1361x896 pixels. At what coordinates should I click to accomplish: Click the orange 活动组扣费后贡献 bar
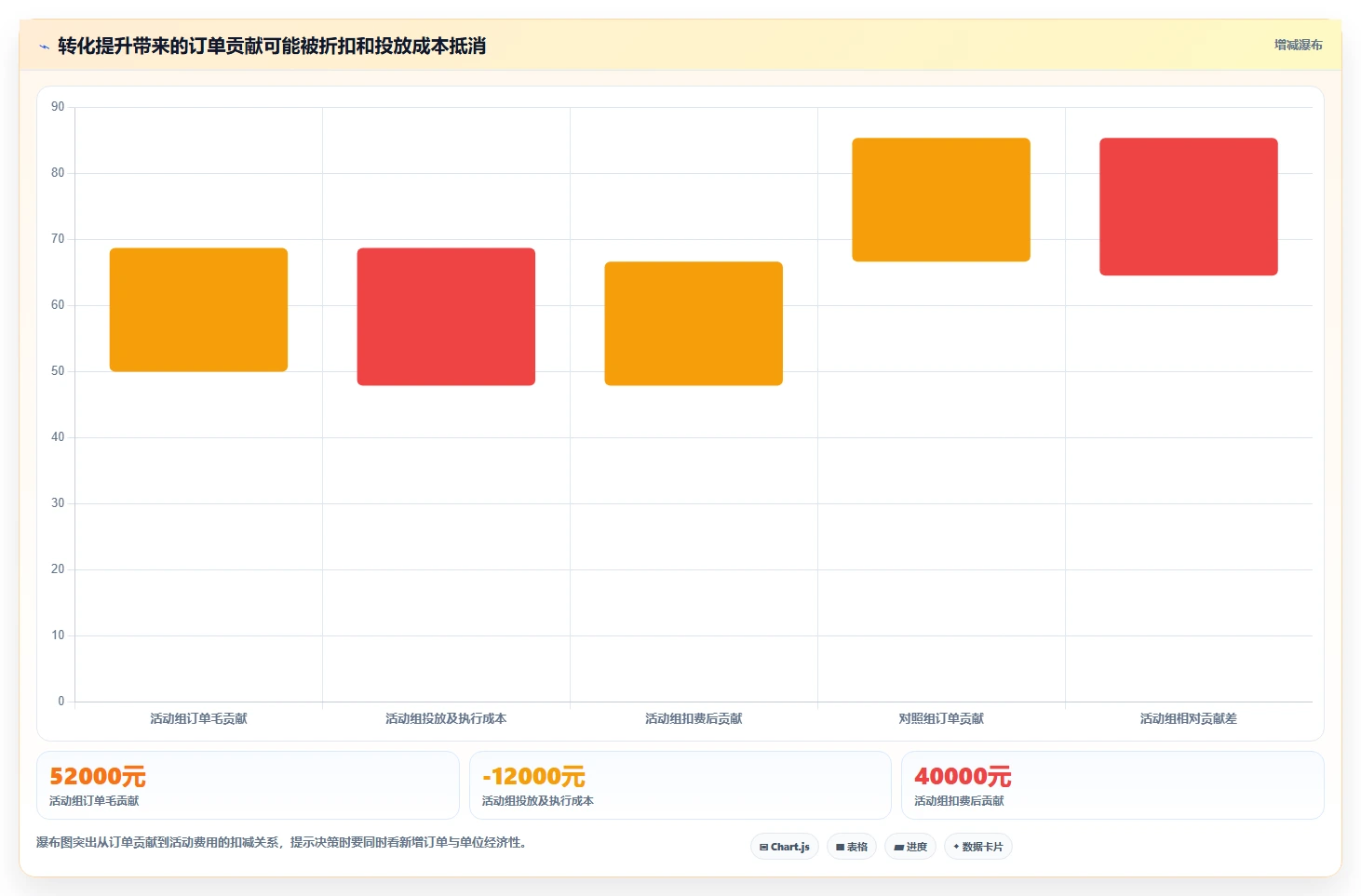click(694, 324)
